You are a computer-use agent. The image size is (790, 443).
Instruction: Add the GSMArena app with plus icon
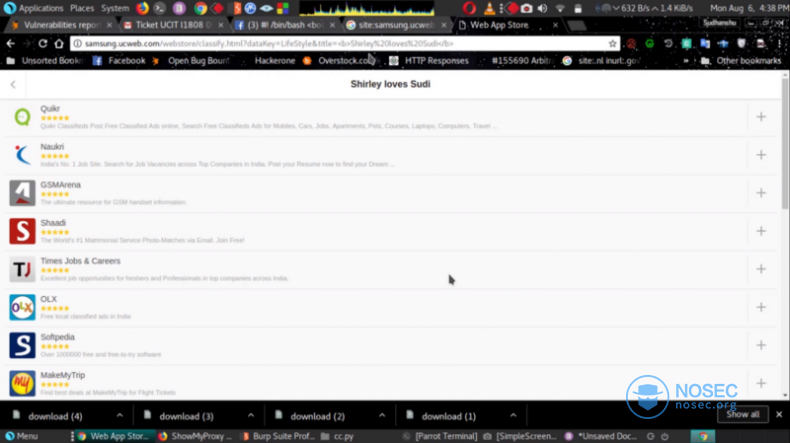[761, 193]
